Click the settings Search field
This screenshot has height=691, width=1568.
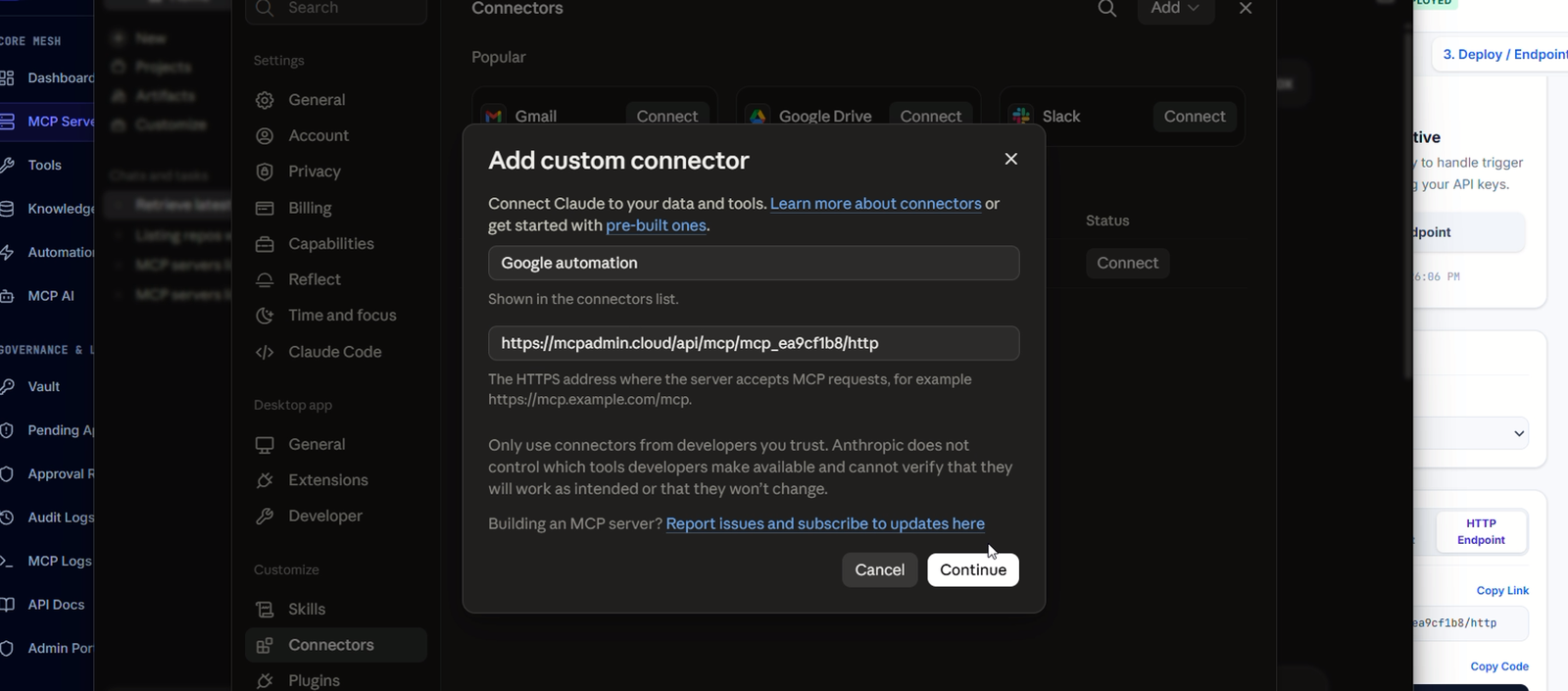[336, 9]
